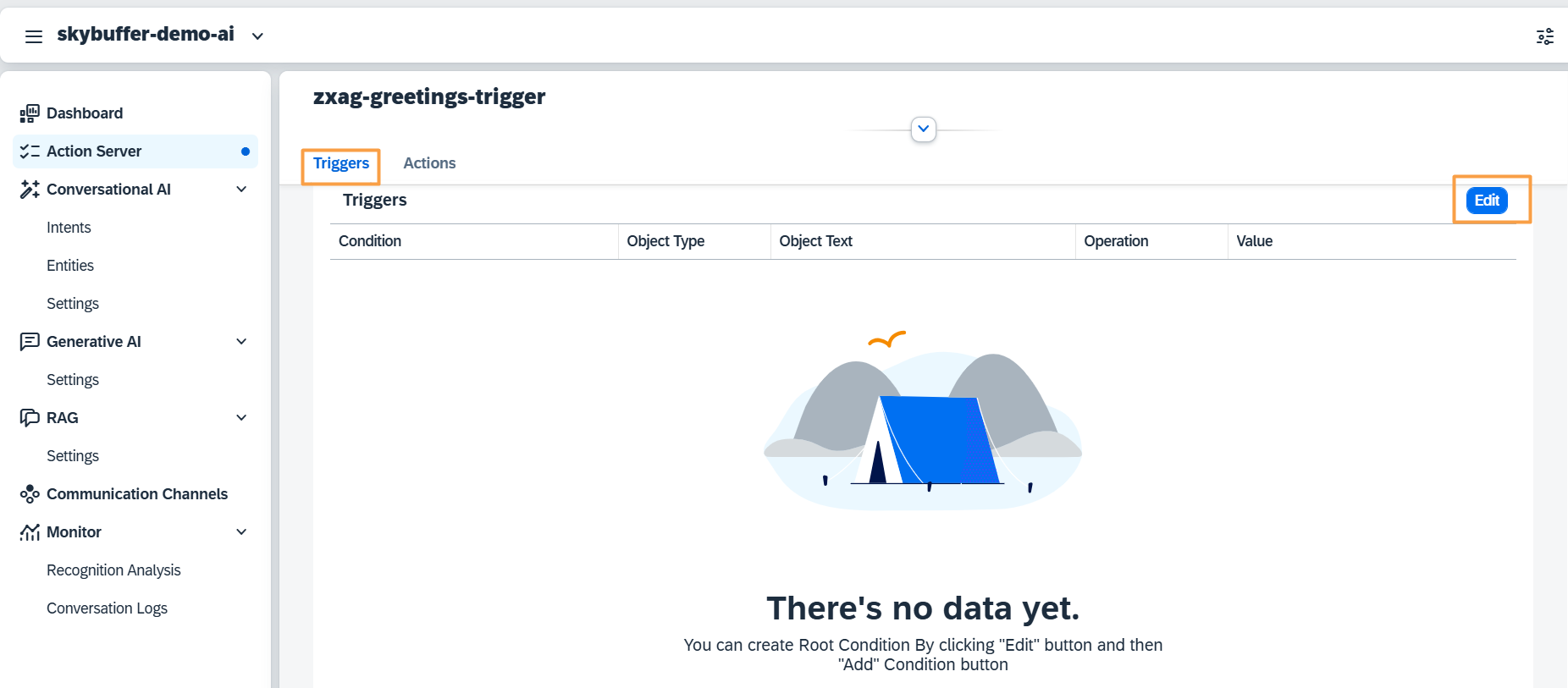The width and height of the screenshot is (1568, 688).
Task: Click the skybuffer-demo-ai project name
Action: (x=146, y=35)
